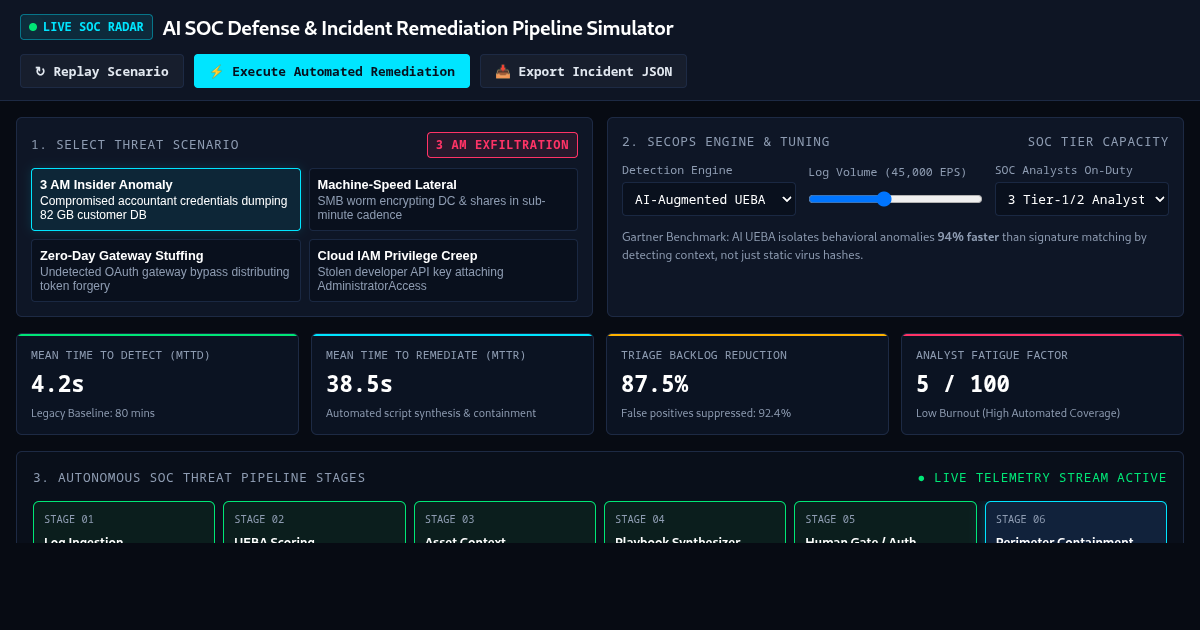The width and height of the screenshot is (1200, 630).
Task: Select the STAGE 06 pipeline card
Action: pyautogui.click(x=1076, y=522)
